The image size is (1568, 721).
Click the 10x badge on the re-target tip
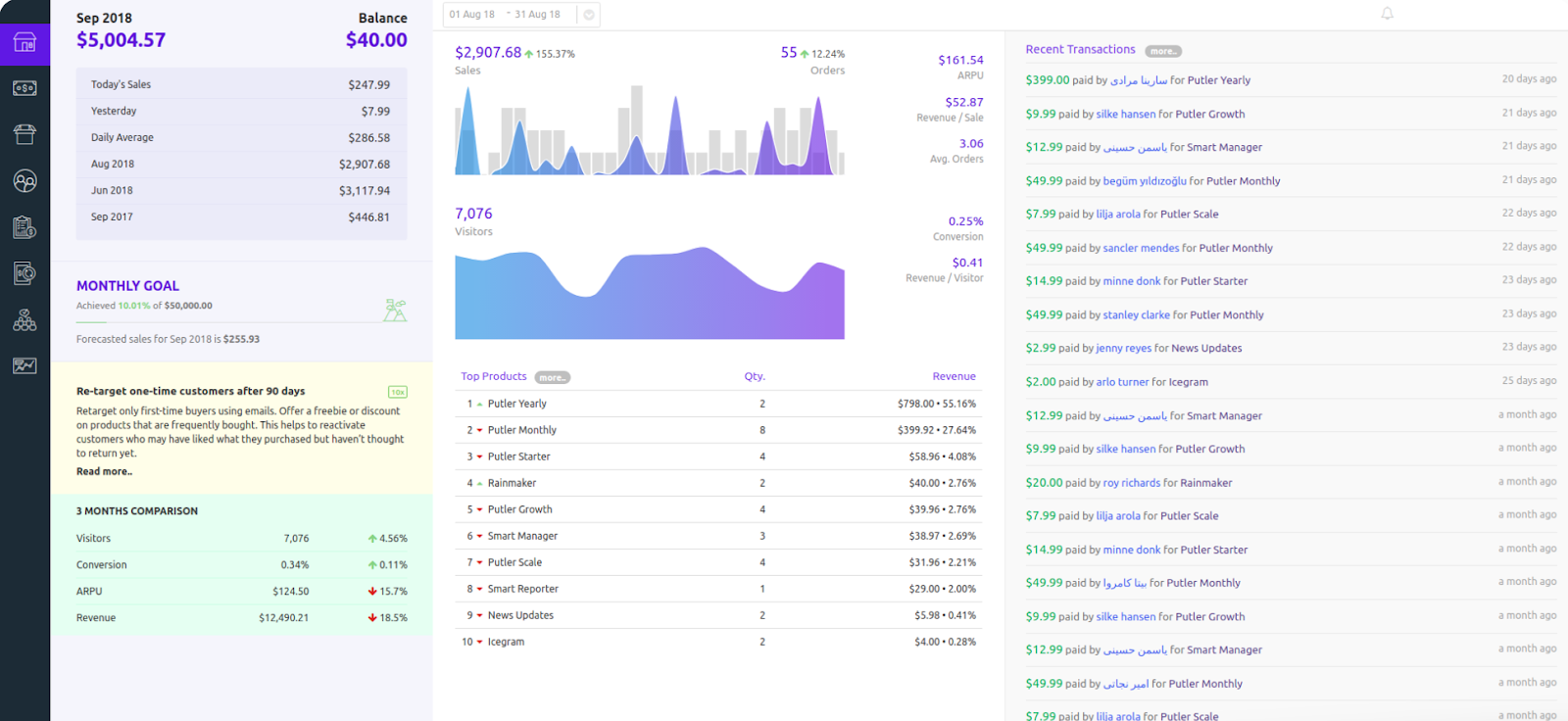[397, 392]
